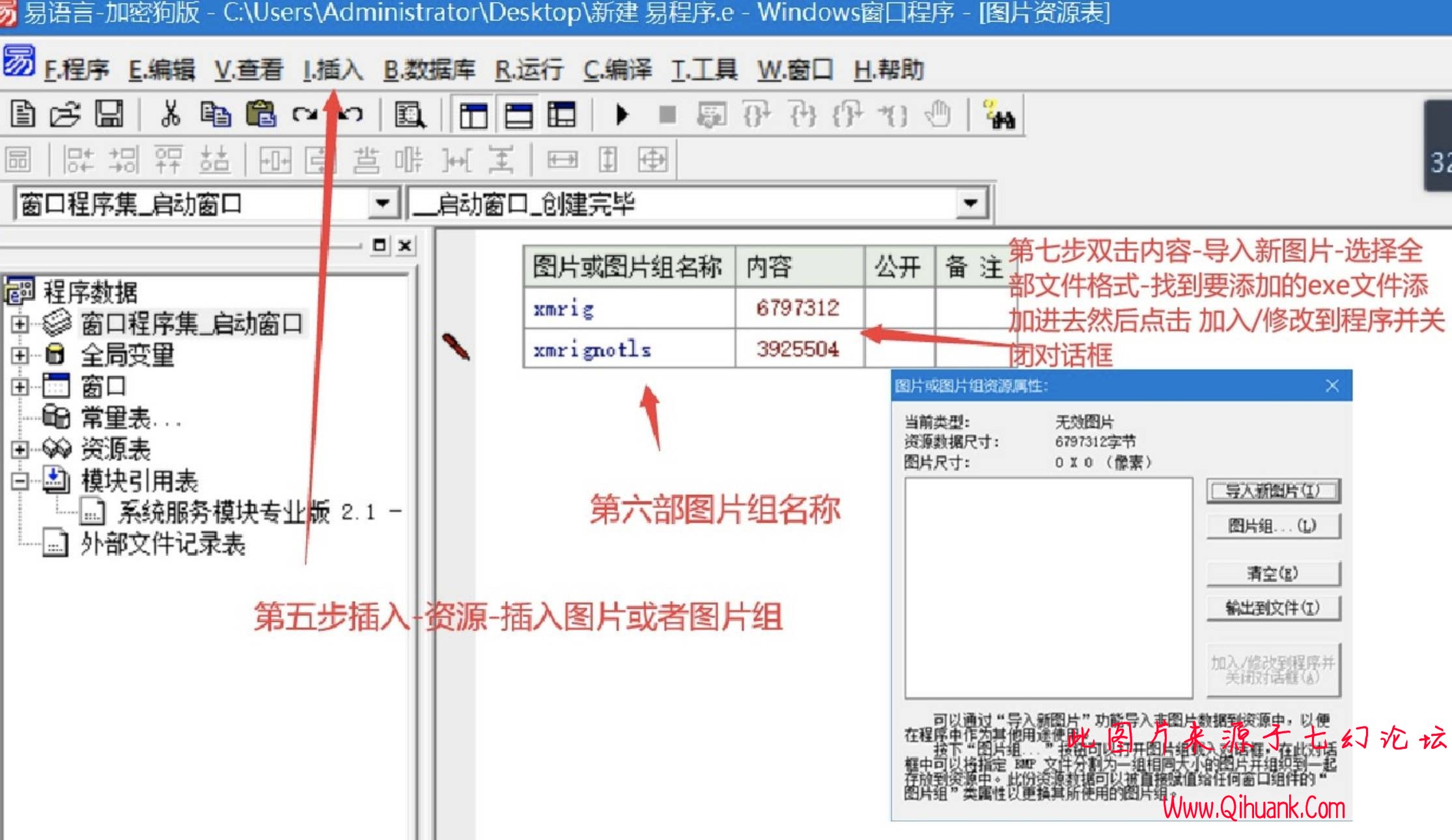
Task: Click the compile window icon next to Stop
Action: click(712, 115)
